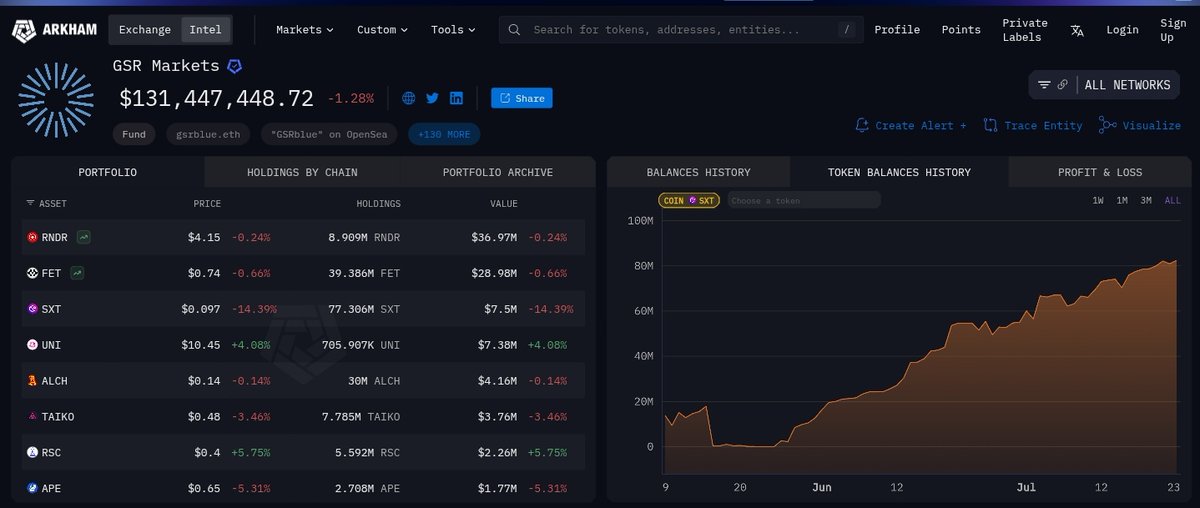Open the Portfolio tab
This screenshot has height=508, width=1200.
pos(108,172)
